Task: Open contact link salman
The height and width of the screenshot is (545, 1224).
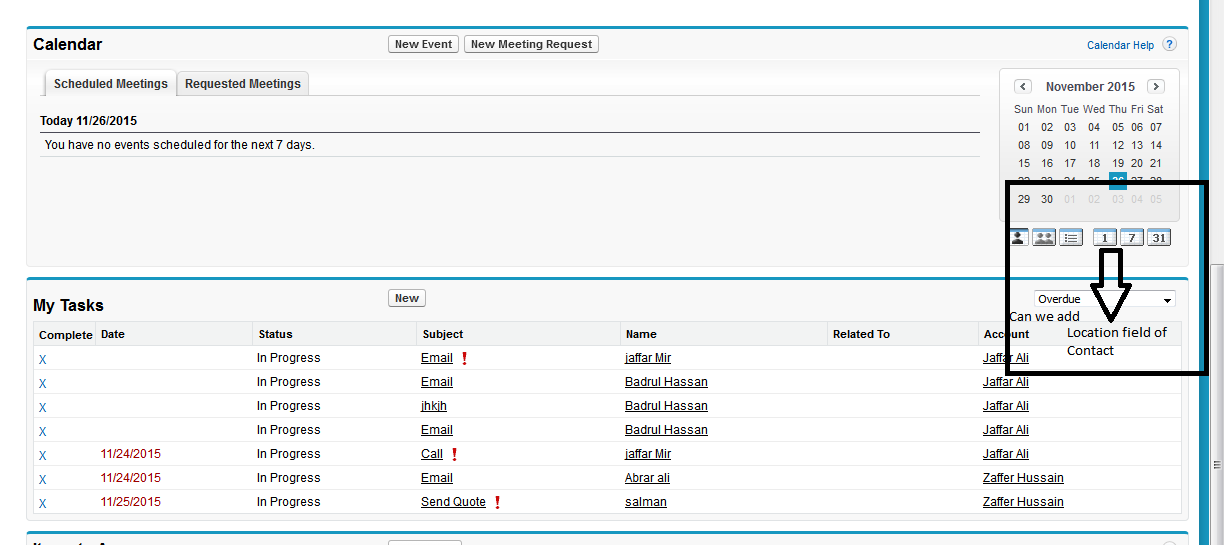Action: (645, 502)
